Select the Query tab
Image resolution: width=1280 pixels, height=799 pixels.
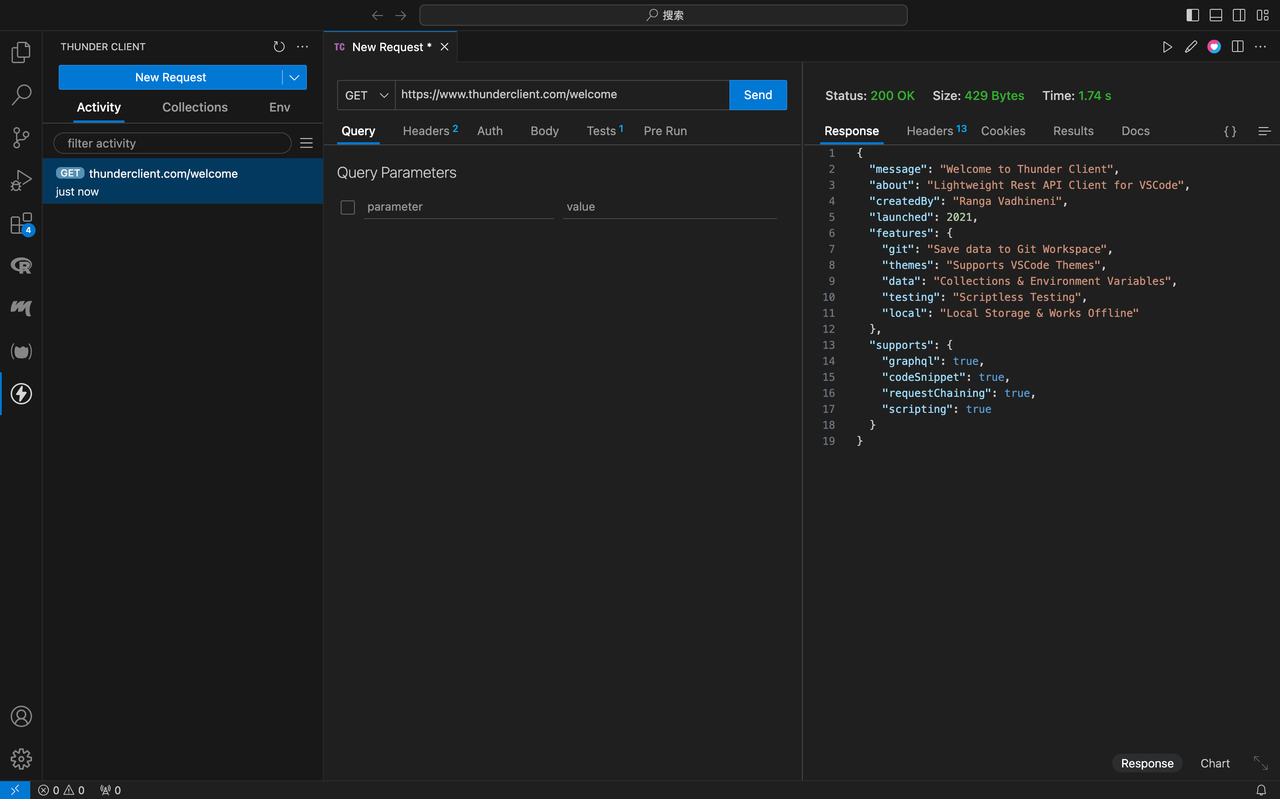pos(358,131)
